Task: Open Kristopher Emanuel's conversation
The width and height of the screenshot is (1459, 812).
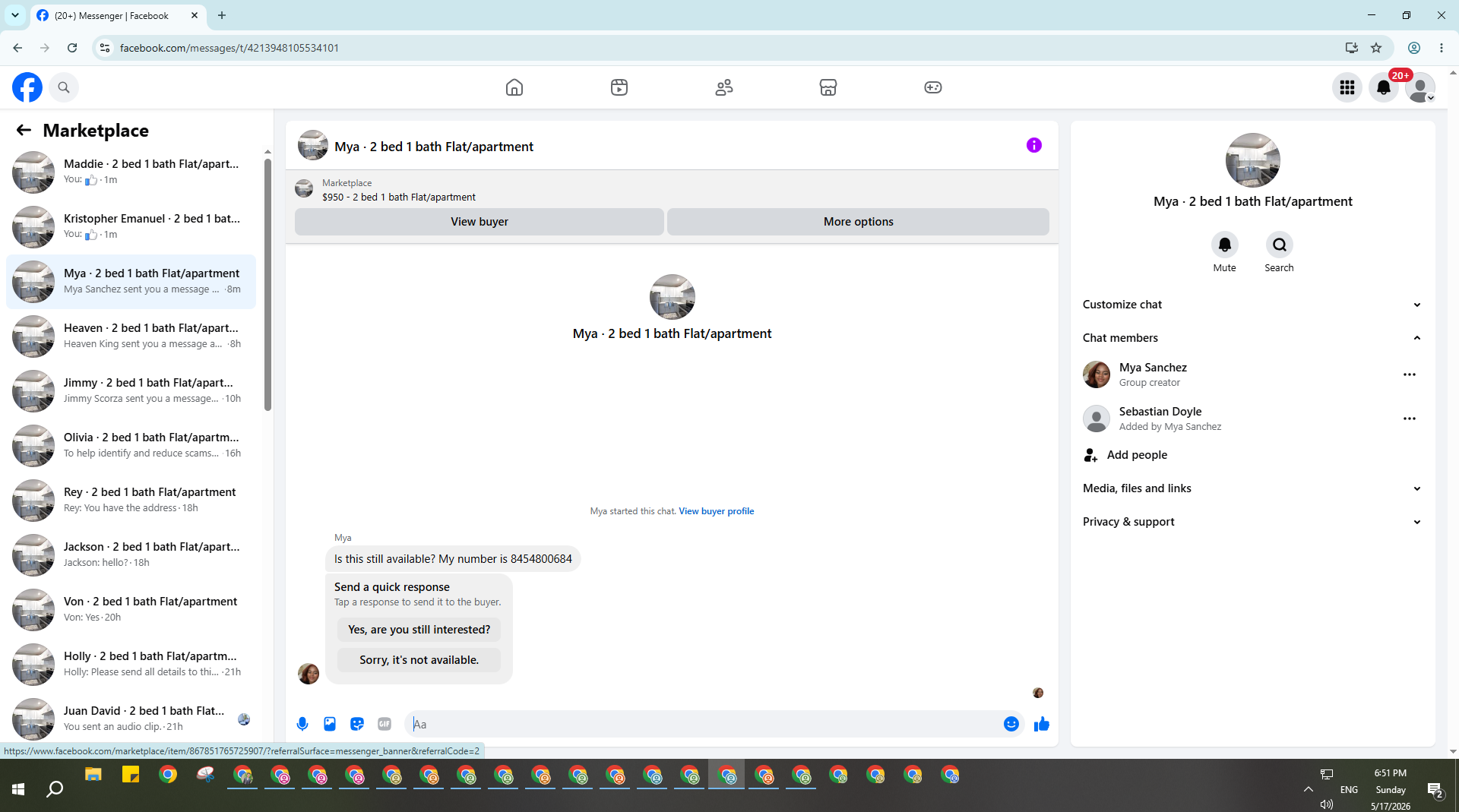Action: (131, 226)
